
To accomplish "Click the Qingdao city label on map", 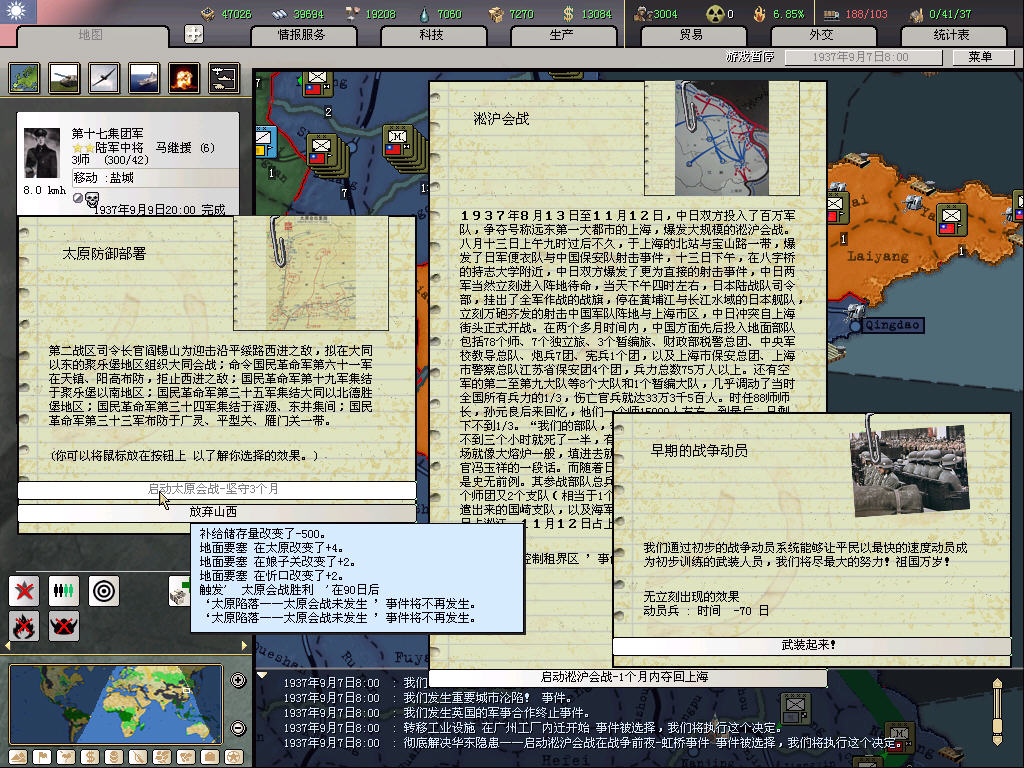I will 893,325.
